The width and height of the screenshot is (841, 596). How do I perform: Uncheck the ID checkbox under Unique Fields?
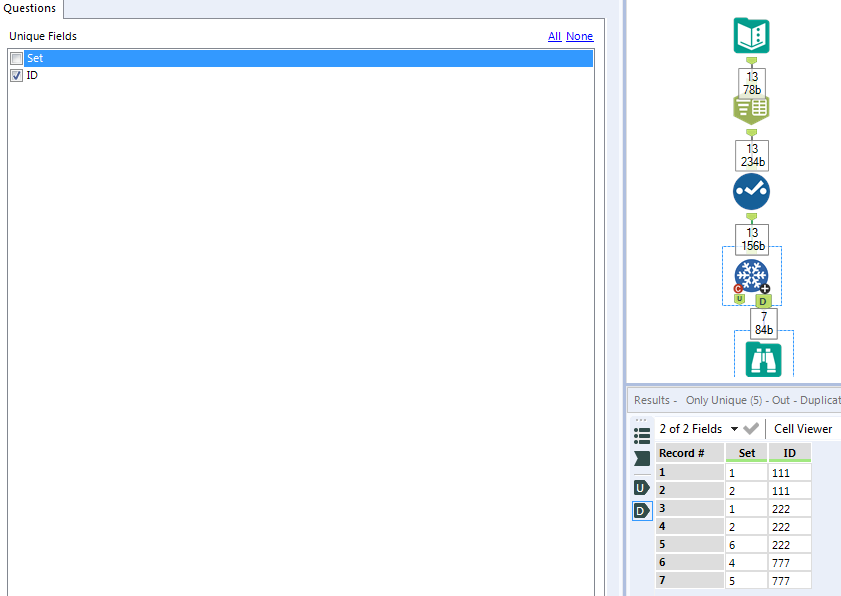point(15,74)
